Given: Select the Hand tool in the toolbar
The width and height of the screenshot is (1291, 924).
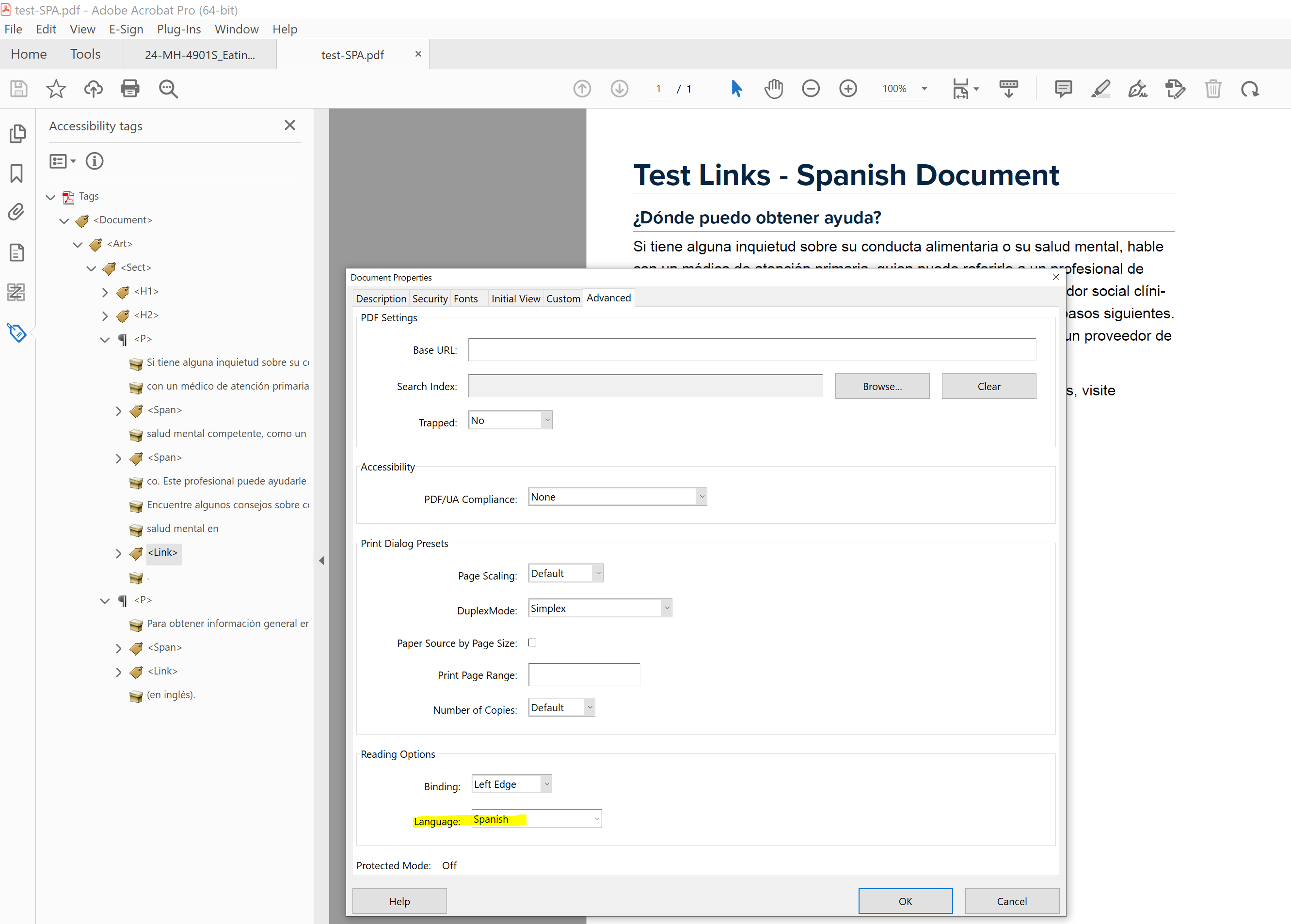Looking at the screenshot, I should (774, 89).
